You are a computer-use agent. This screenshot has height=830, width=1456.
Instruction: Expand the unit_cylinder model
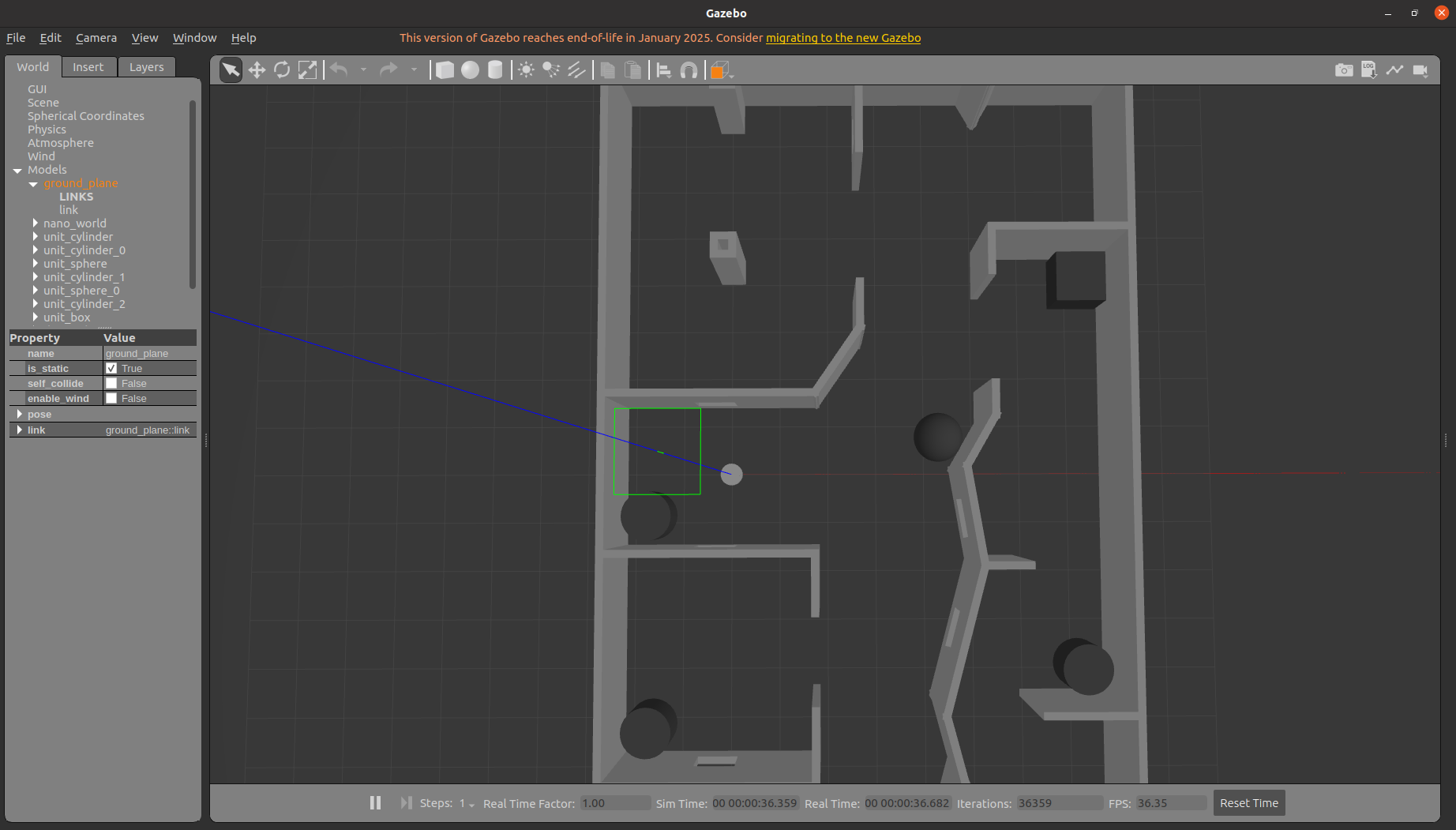pyautogui.click(x=35, y=237)
